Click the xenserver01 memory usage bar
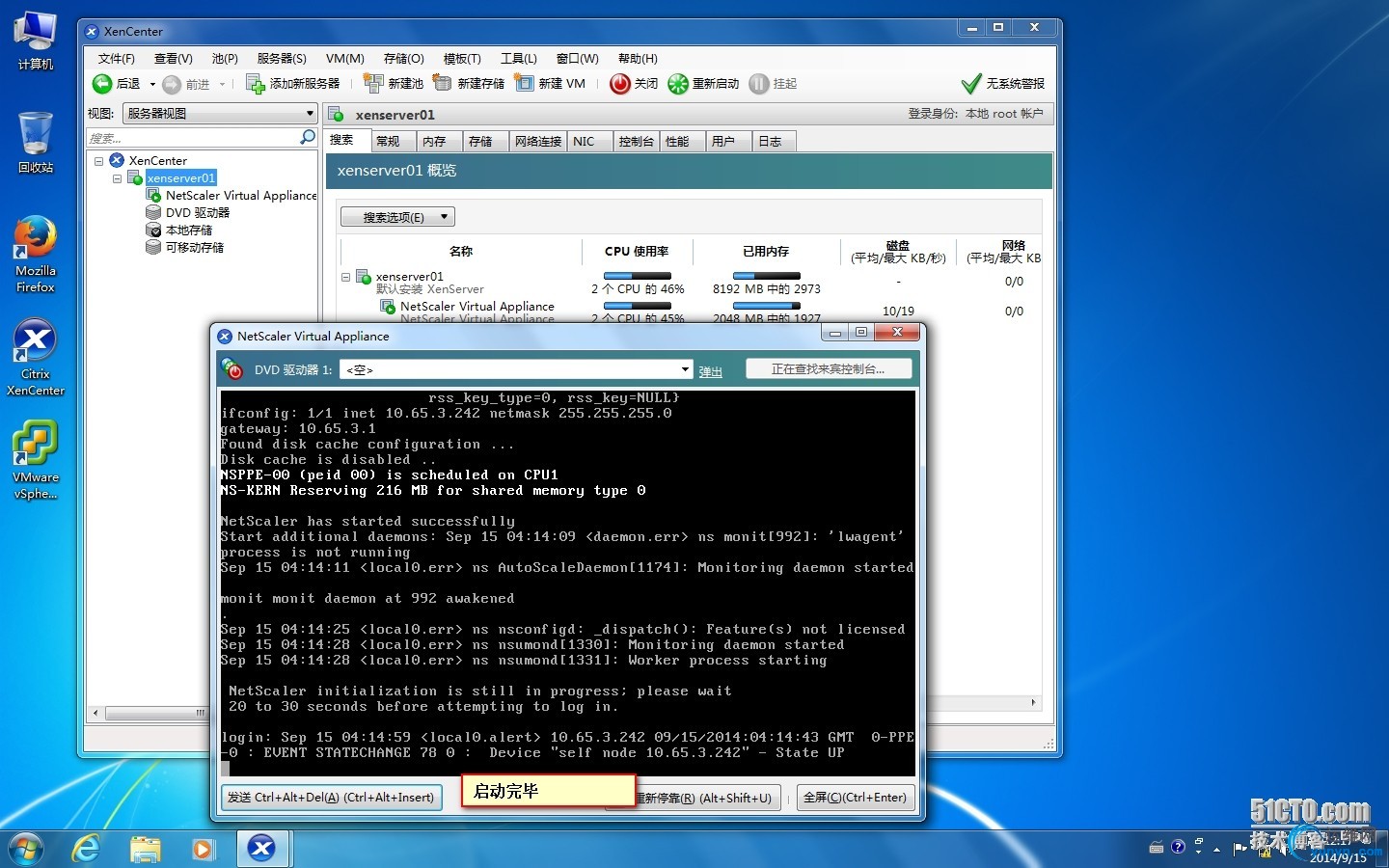 (x=766, y=277)
